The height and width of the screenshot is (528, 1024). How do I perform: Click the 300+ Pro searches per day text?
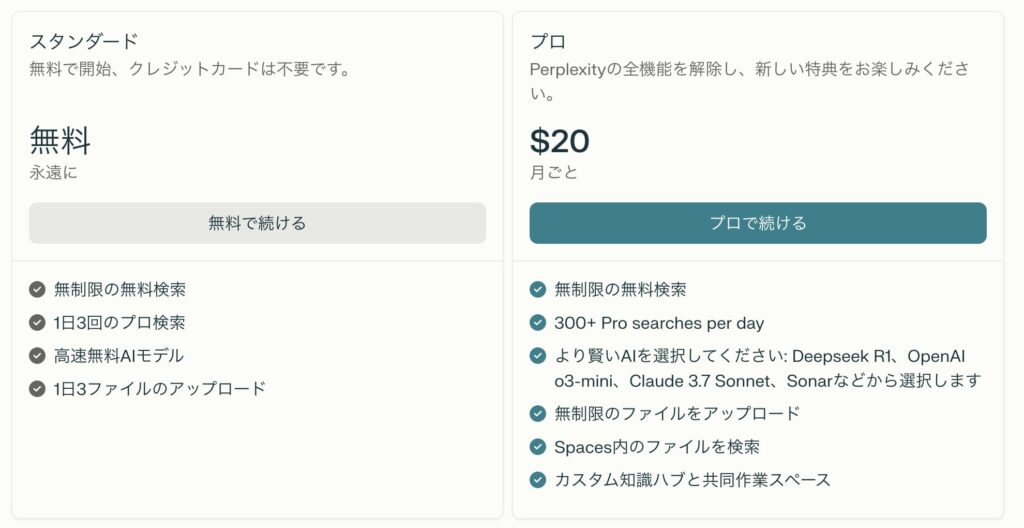659,323
